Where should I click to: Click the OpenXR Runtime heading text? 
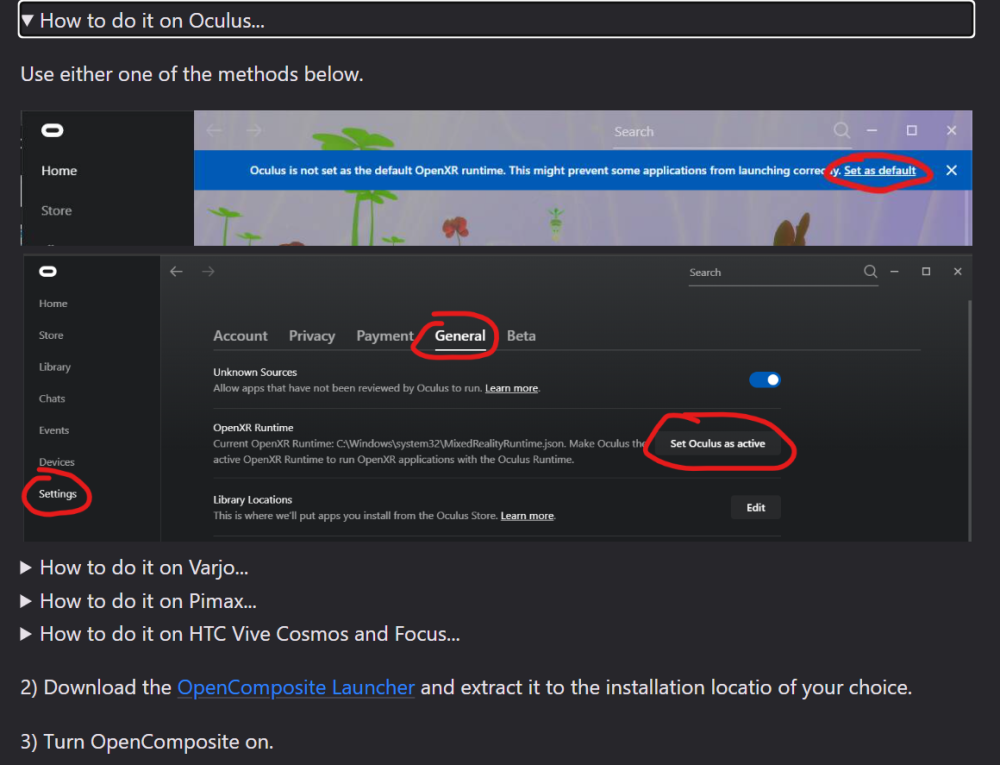point(253,428)
